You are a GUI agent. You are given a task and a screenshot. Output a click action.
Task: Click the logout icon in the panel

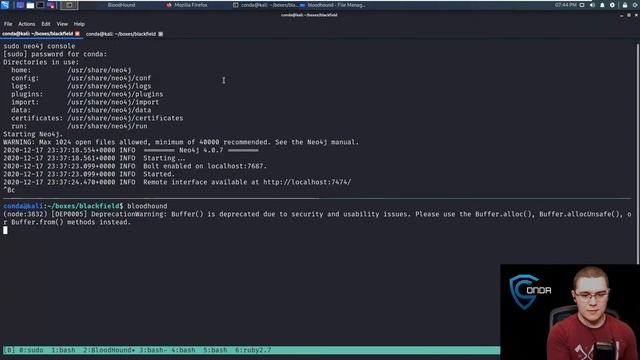click(636, 5)
